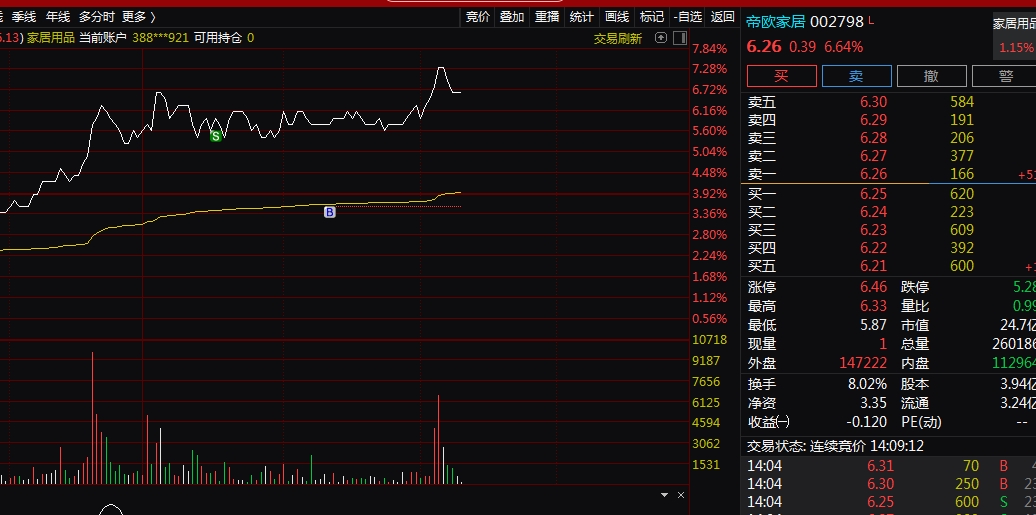This screenshot has width=1036, height=515.
Task: Click current price 6.26 in header
Action: pos(764,47)
